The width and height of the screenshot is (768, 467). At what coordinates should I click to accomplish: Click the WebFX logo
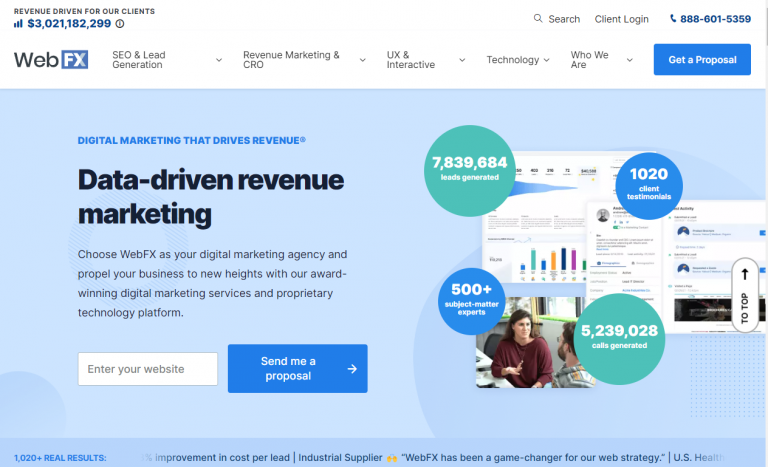click(51, 60)
